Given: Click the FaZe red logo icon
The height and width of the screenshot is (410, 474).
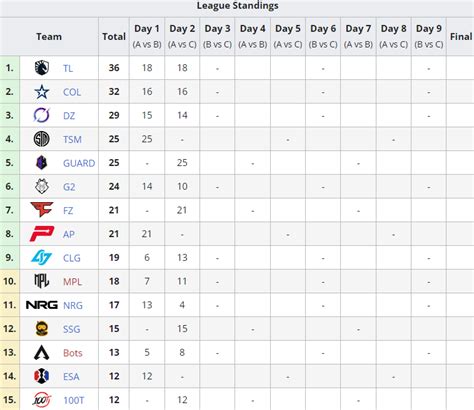Looking at the screenshot, I should (x=42, y=210).
